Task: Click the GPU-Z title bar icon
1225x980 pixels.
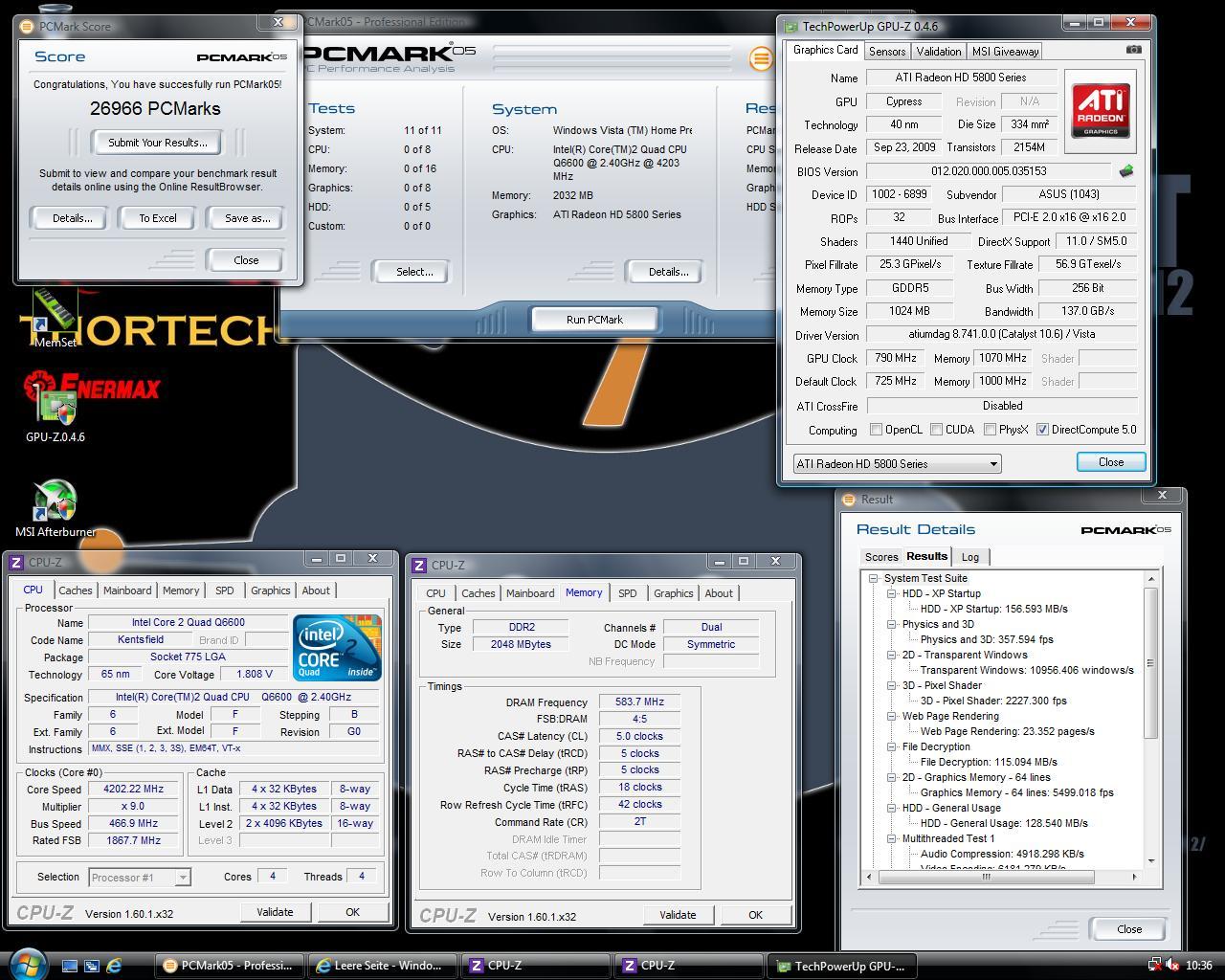Action: 791,27
